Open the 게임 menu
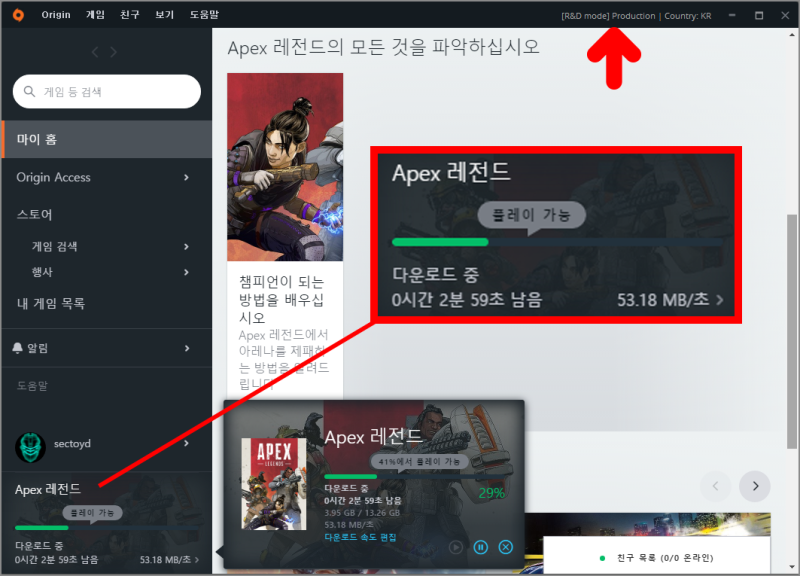800x576 pixels. click(x=95, y=15)
